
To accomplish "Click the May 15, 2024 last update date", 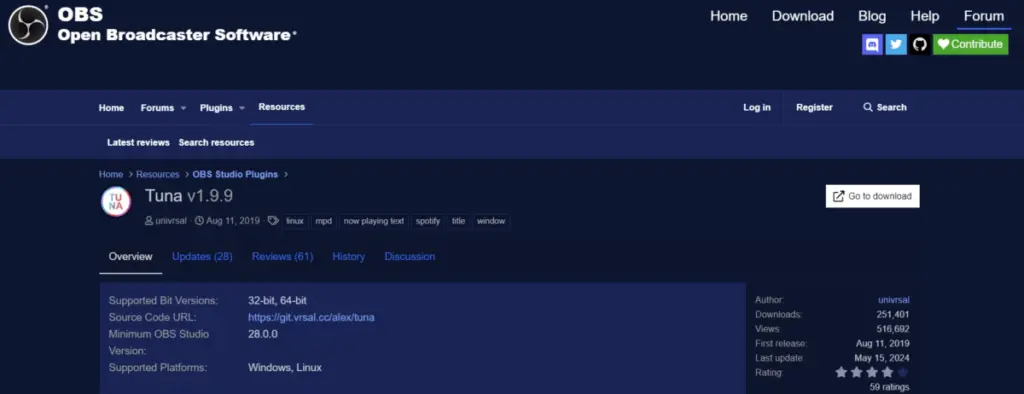I will pyautogui.click(x=882, y=358).
